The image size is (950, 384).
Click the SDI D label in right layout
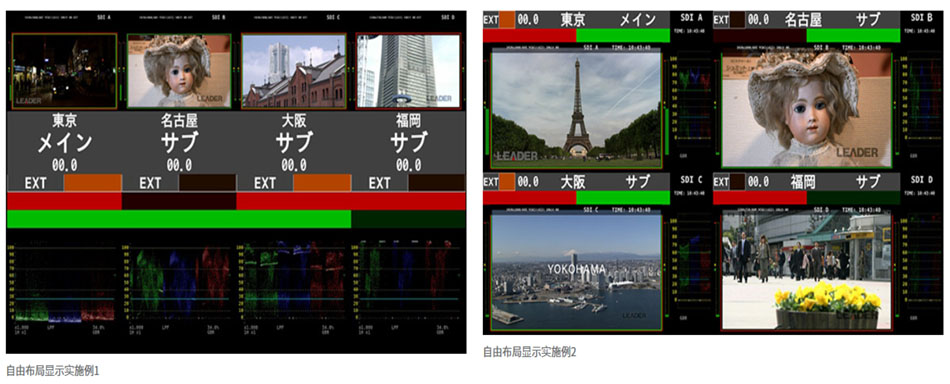click(x=922, y=180)
